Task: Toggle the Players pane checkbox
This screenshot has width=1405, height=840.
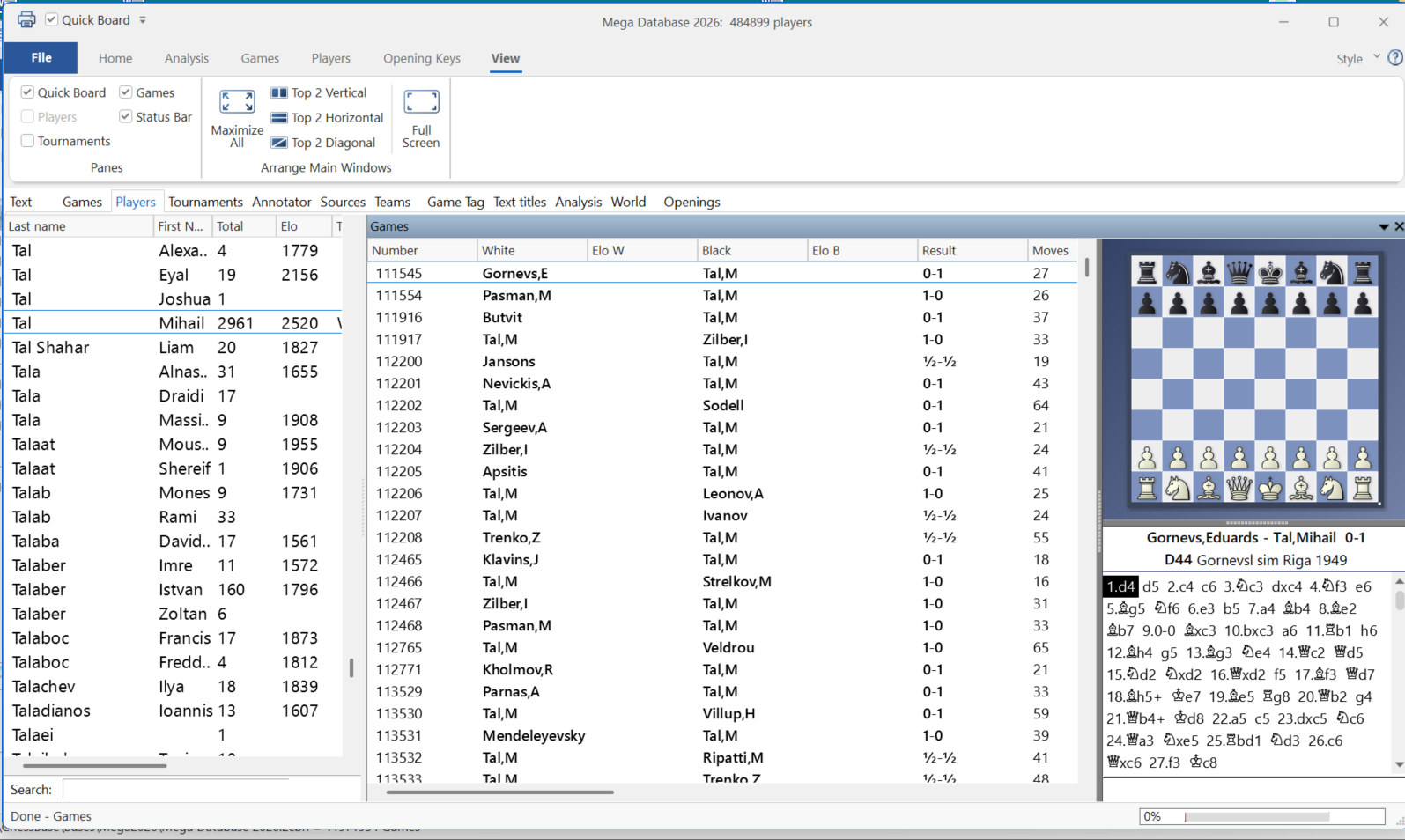Action: click(x=27, y=116)
